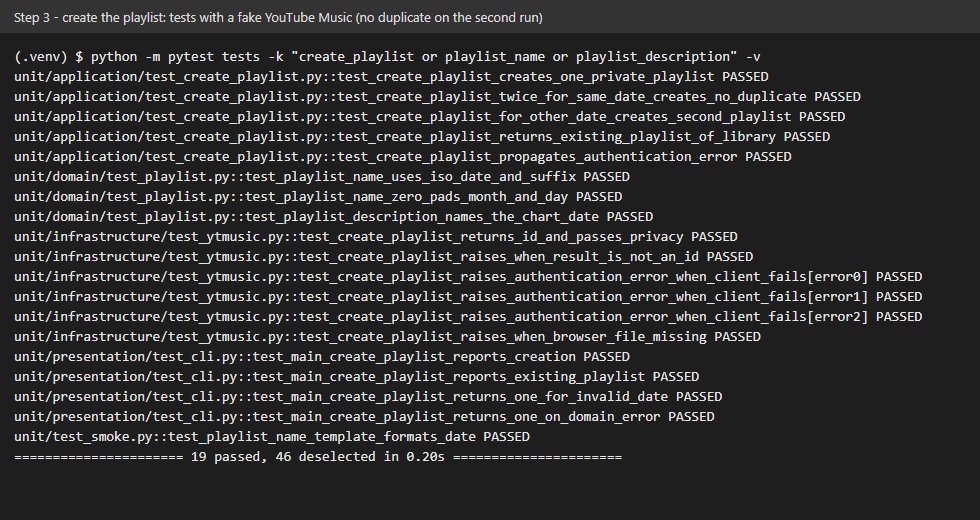The width and height of the screenshot is (980, 520).
Task: Click test_main_create_playlist_returns_one_on_domain_error line
Action: tap(364, 416)
